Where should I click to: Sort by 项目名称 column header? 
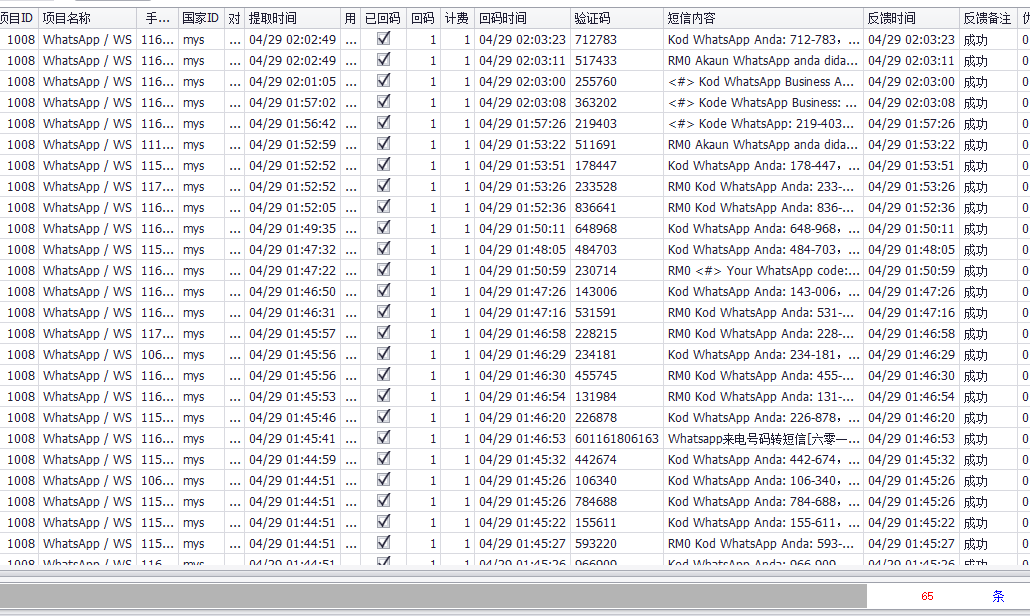point(87,18)
